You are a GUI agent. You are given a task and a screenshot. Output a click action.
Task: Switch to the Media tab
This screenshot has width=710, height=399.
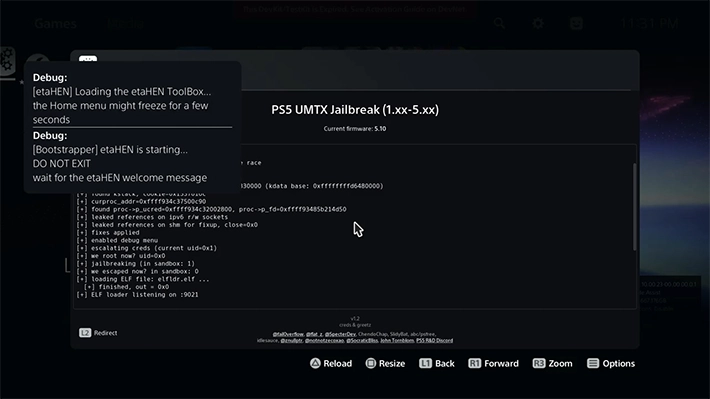point(125,24)
